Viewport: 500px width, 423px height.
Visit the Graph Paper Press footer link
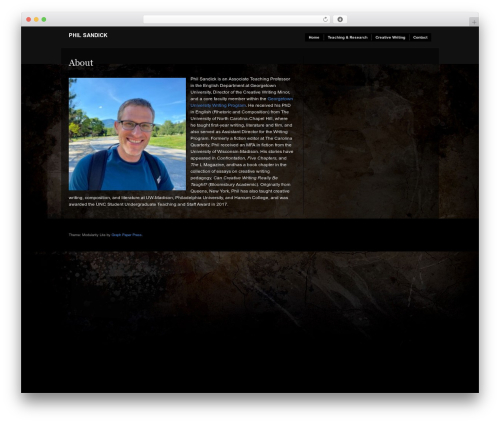pyautogui.click(x=127, y=235)
